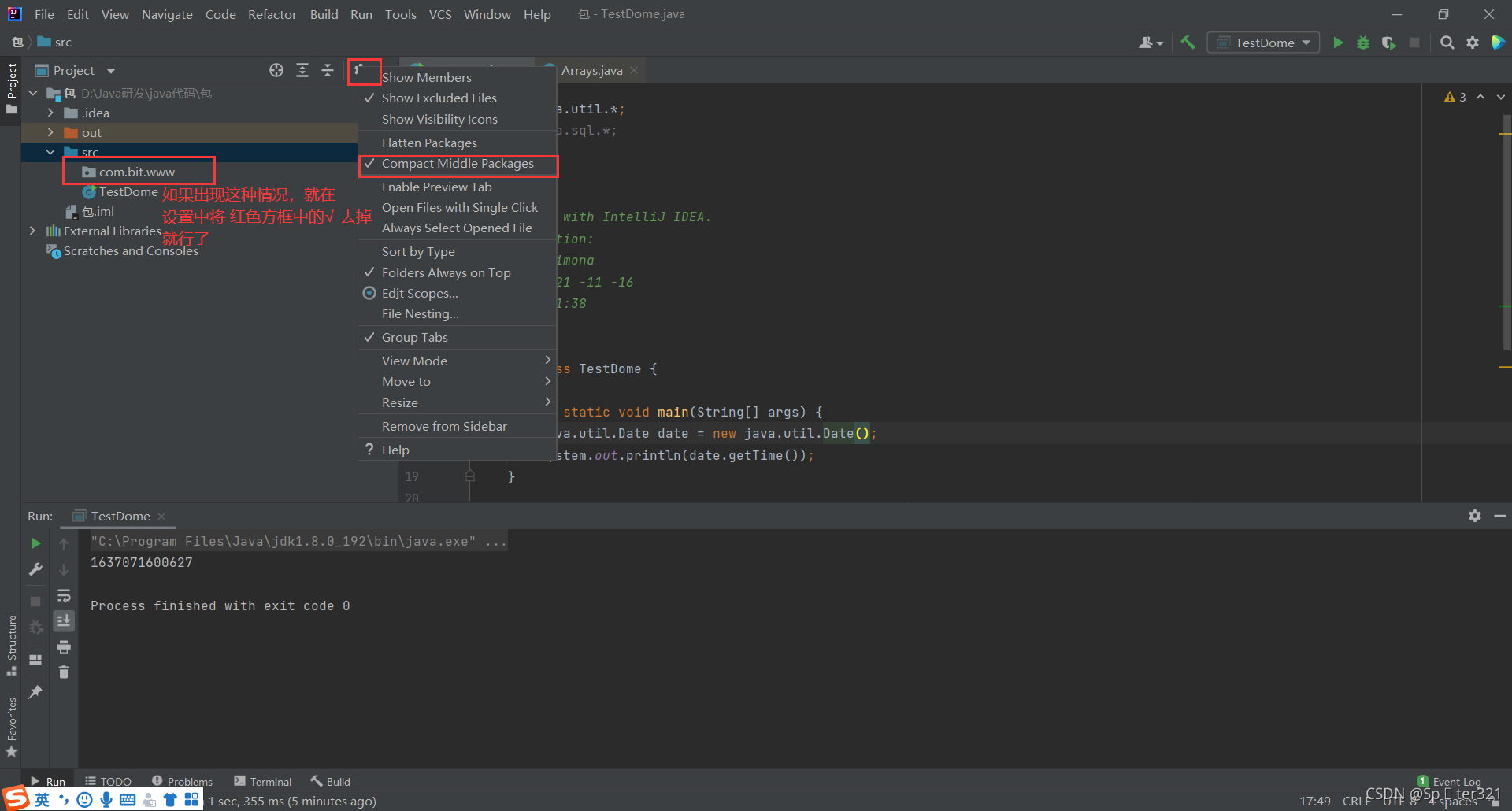The width and height of the screenshot is (1512, 811).
Task: Select Opened File locate icon in Project panel
Action: point(276,70)
